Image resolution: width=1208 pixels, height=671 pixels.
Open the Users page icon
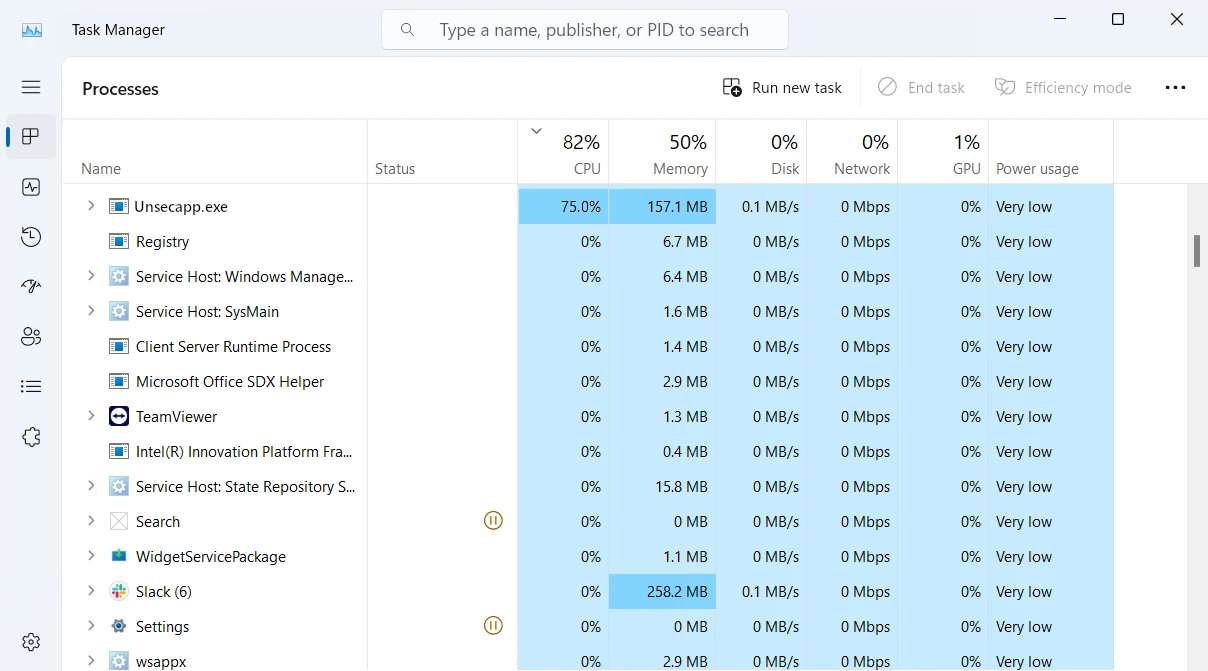point(31,336)
